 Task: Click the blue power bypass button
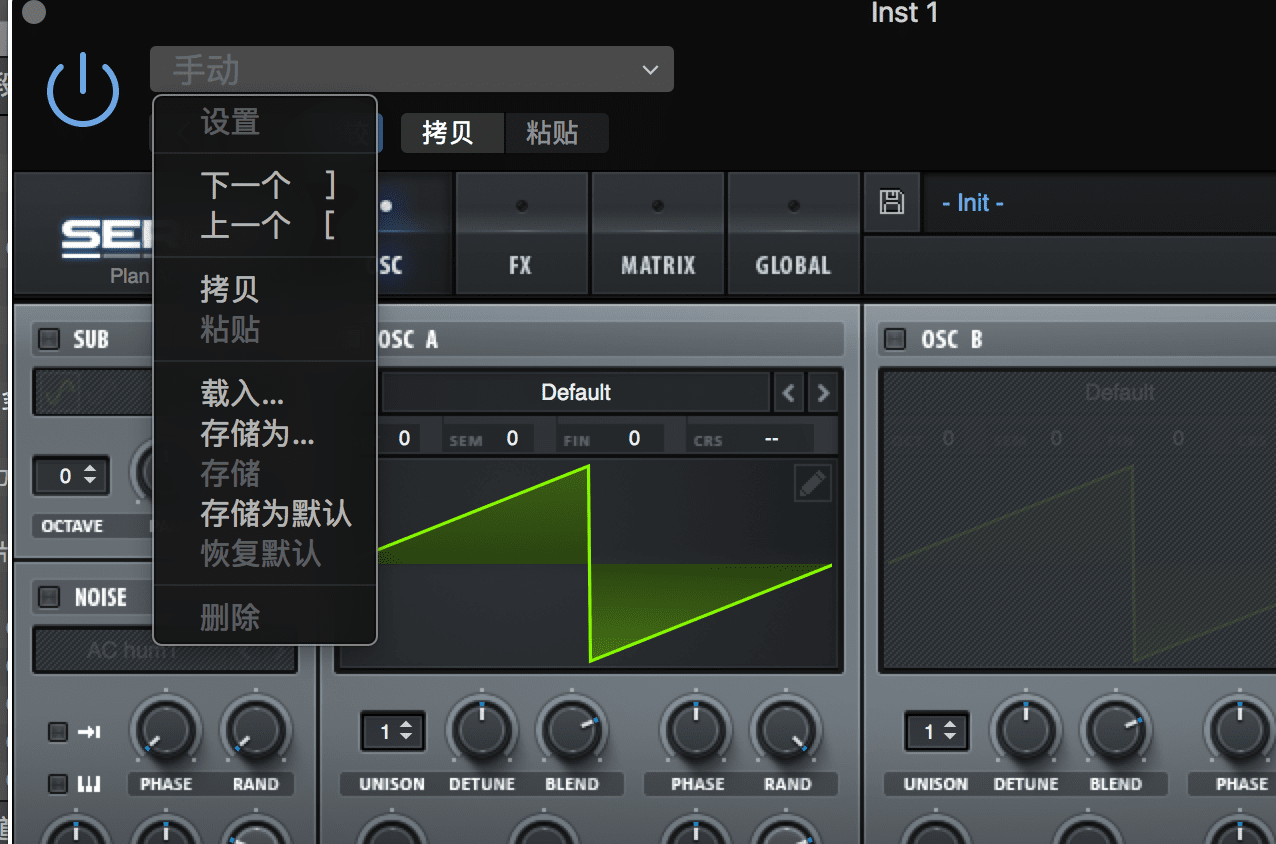pyautogui.click(x=83, y=88)
